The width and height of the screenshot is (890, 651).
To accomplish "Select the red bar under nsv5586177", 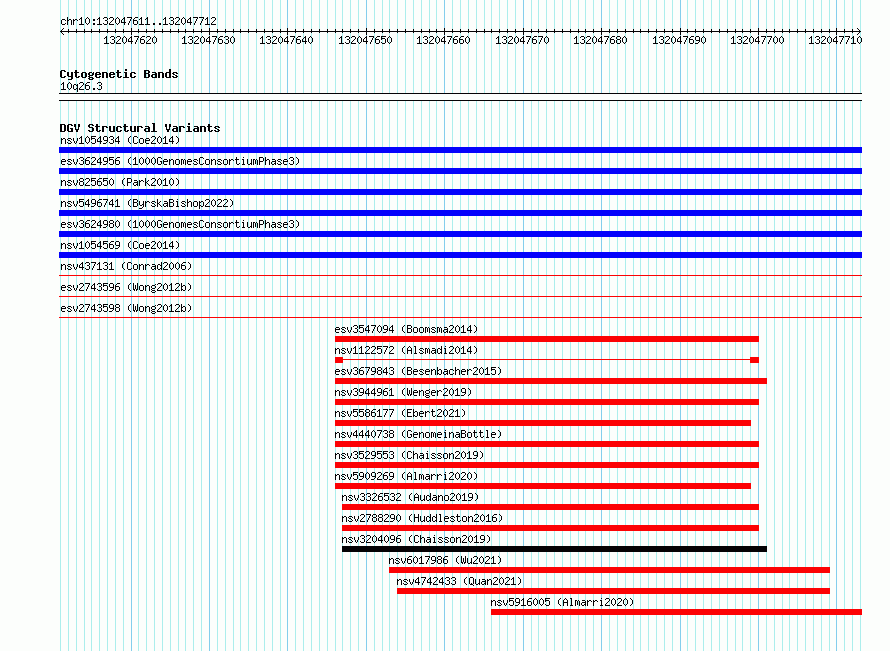I will pos(543,423).
